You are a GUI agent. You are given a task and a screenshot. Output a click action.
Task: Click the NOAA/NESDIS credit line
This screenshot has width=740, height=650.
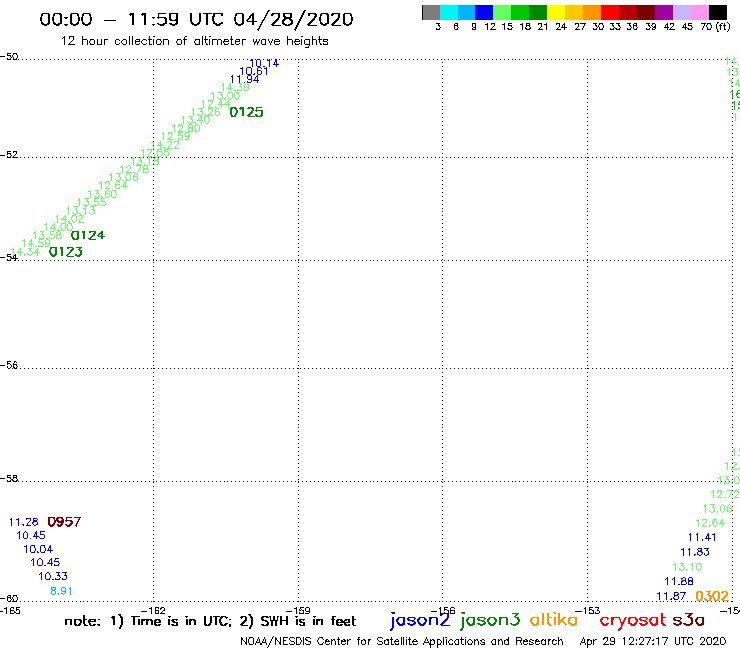click(402, 641)
